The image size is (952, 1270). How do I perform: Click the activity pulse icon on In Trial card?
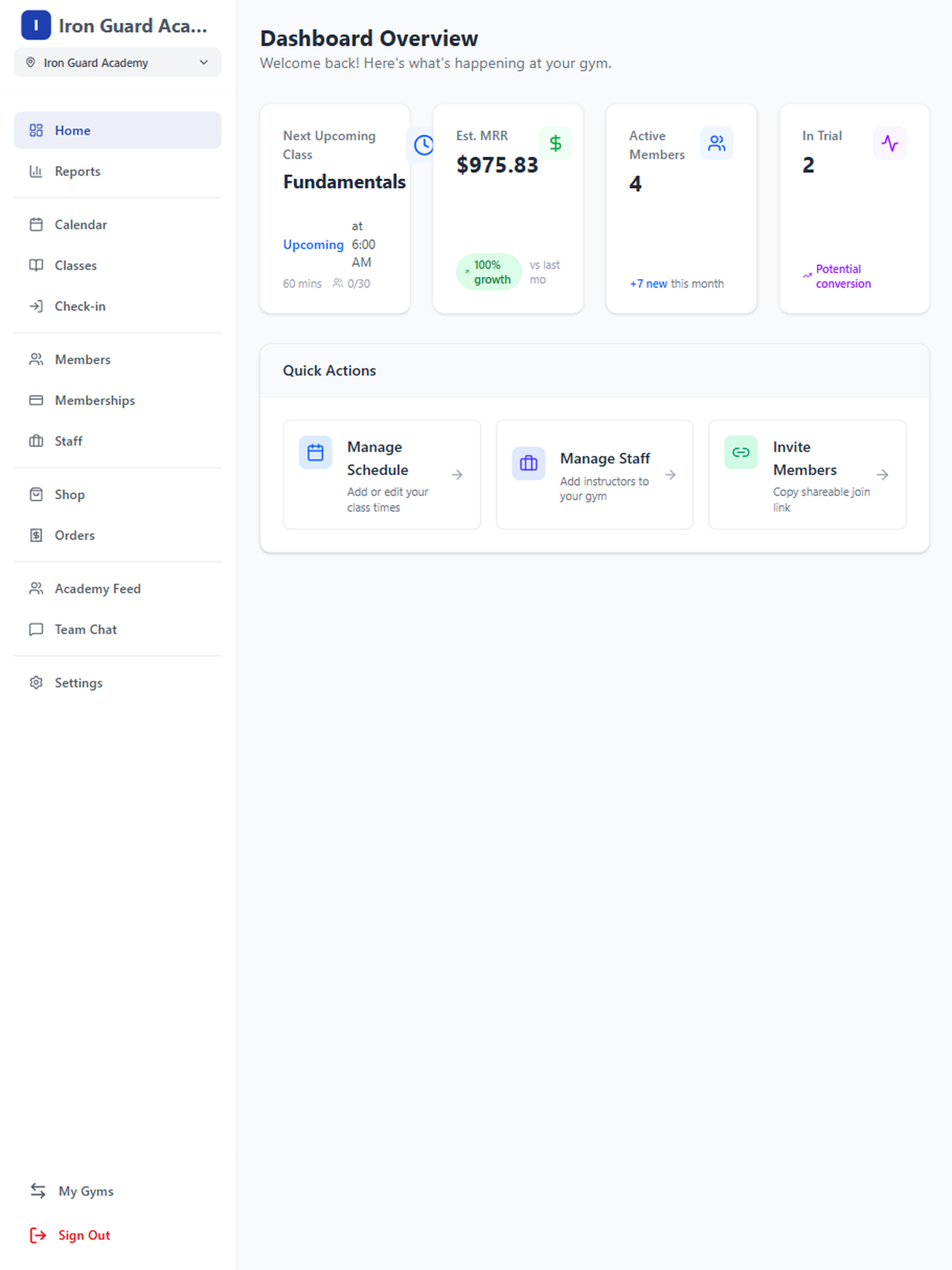pyautogui.click(x=890, y=144)
